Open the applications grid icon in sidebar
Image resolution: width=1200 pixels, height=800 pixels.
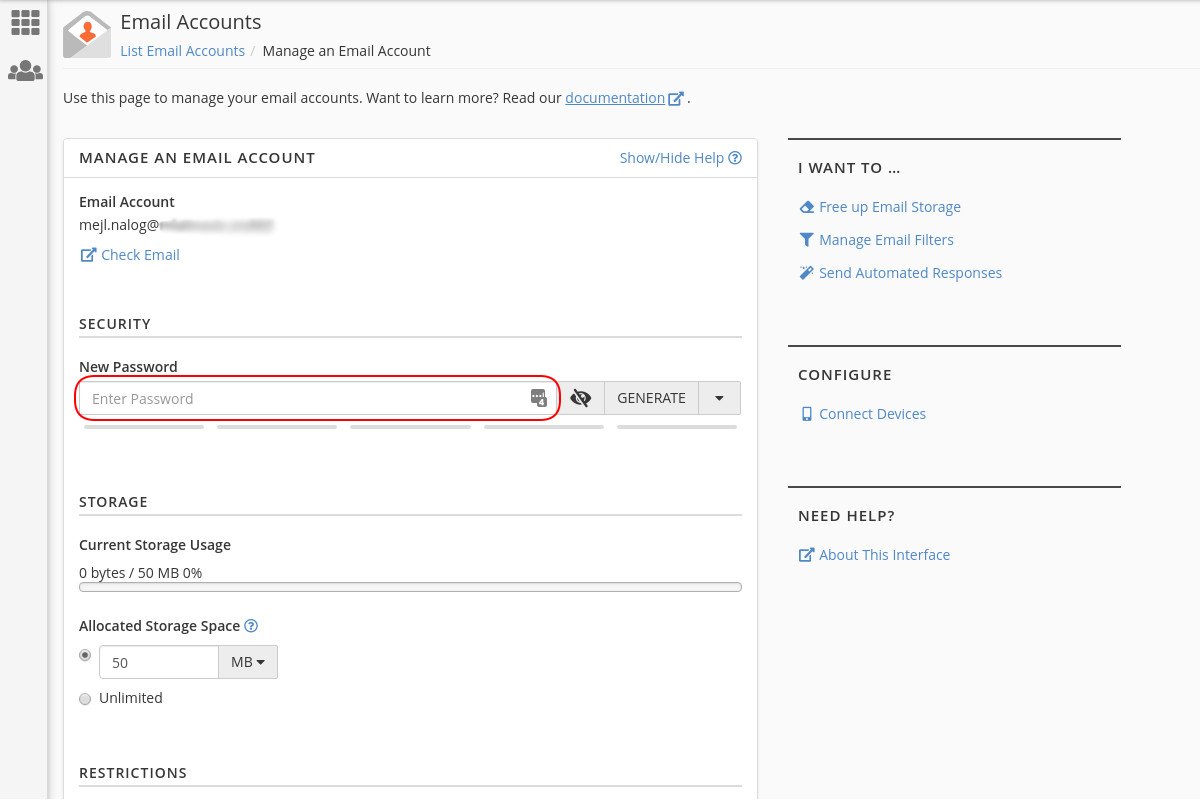tap(25, 22)
